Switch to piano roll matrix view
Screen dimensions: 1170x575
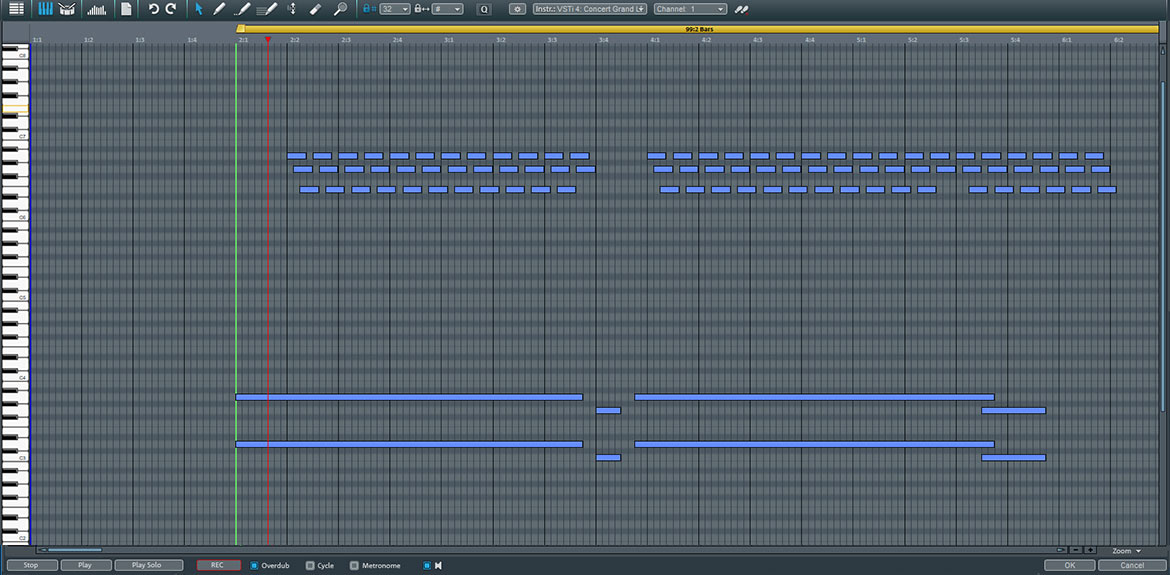coord(46,9)
